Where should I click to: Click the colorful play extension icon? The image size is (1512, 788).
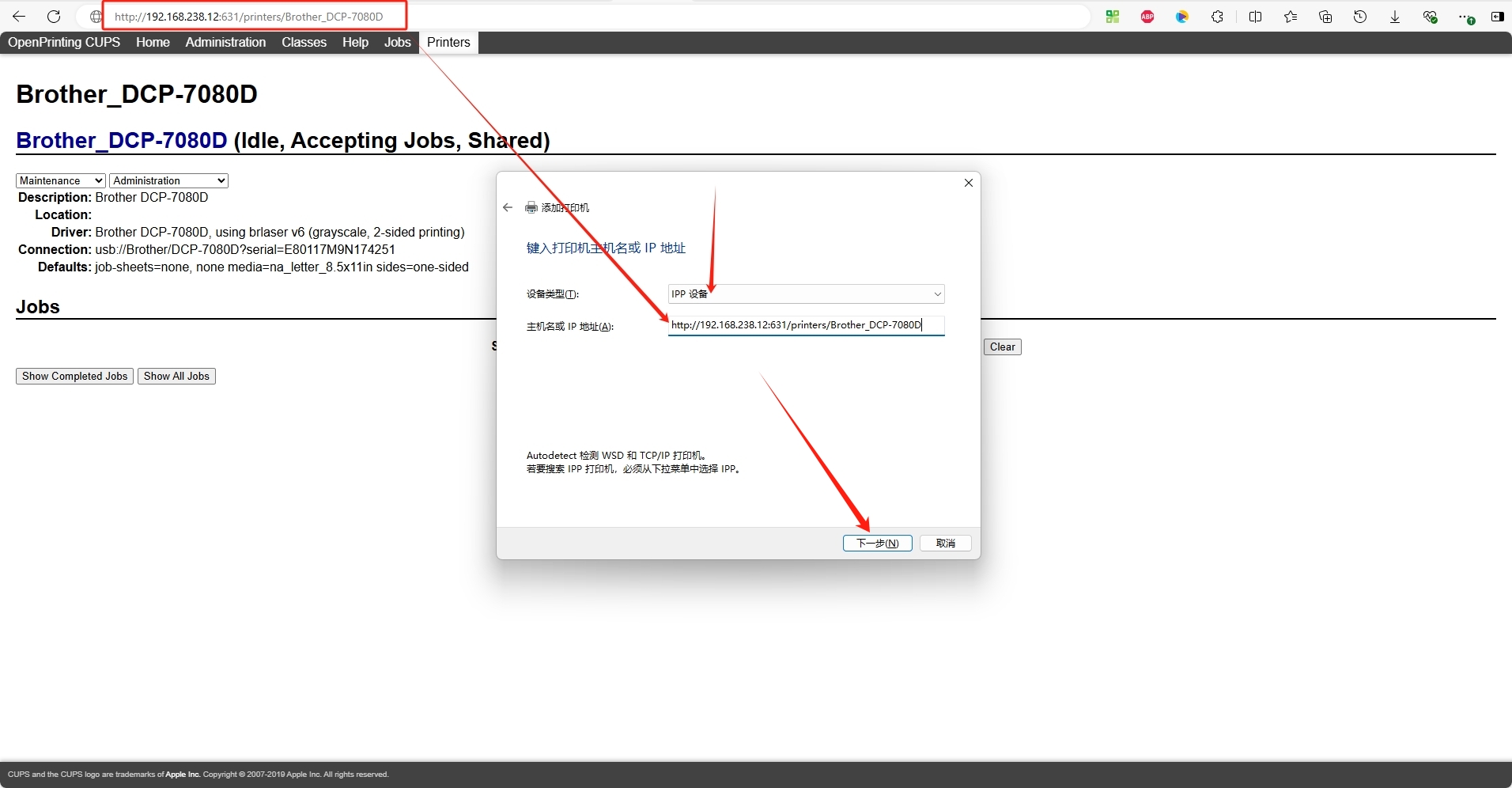[x=1182, y=17]
